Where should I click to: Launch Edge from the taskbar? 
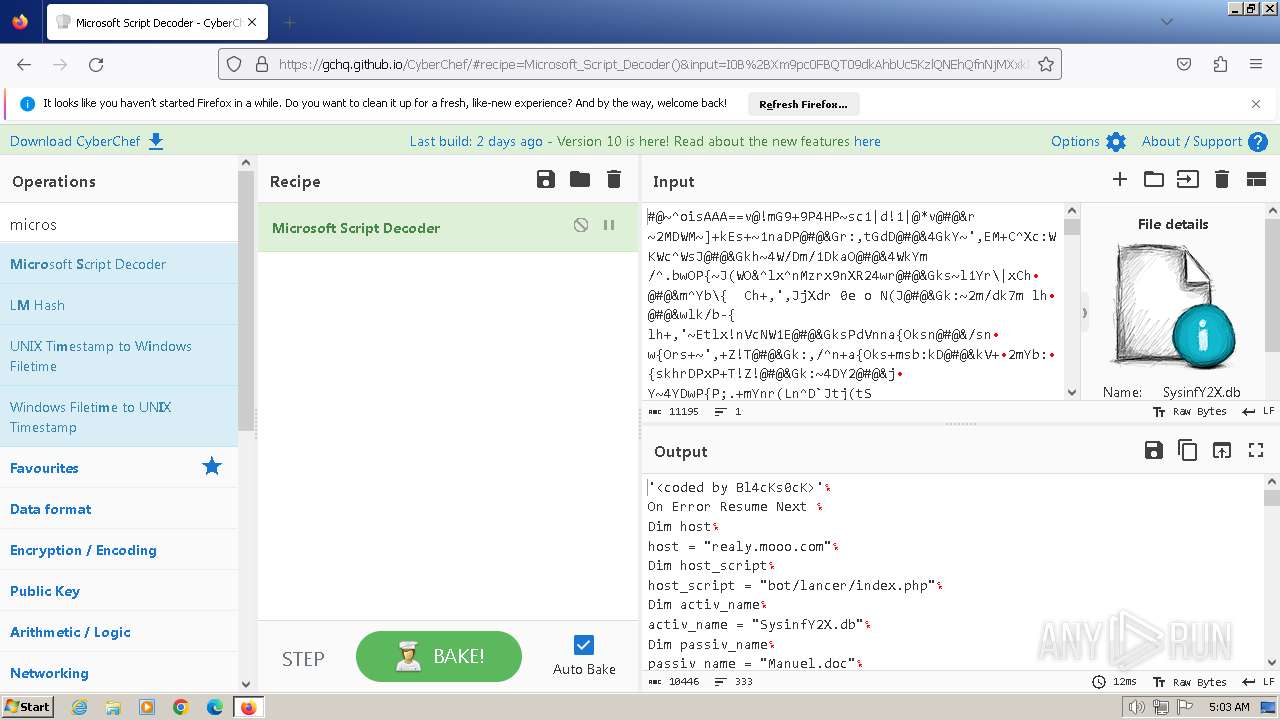pos(215,707)
